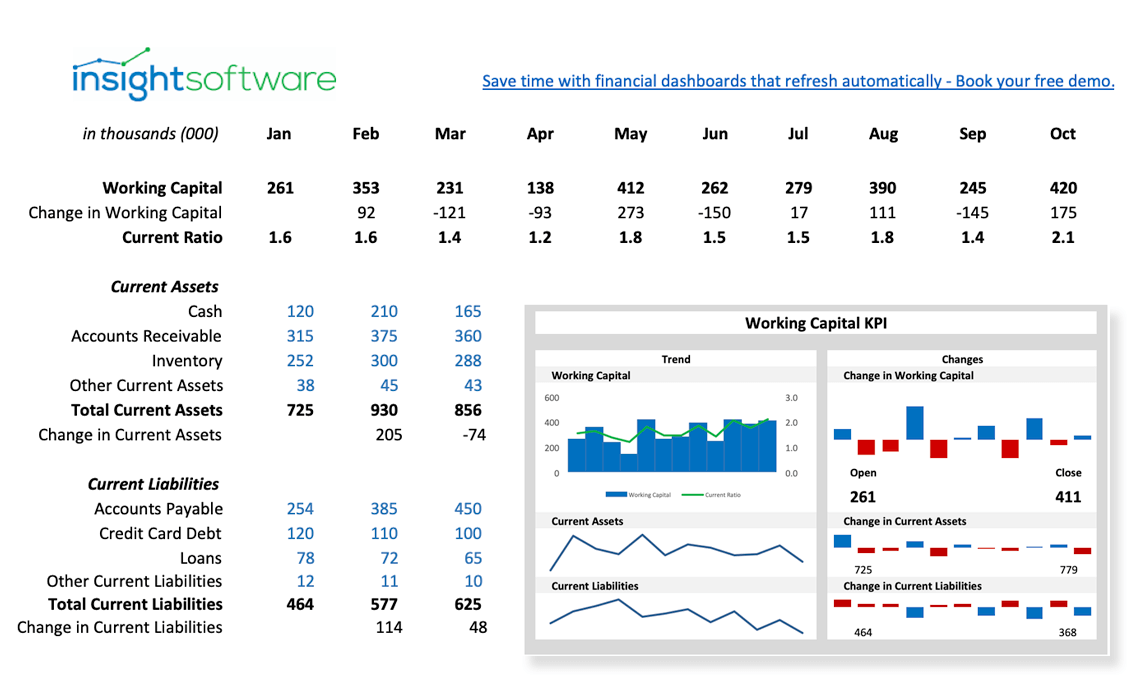1140x687 pixels.
Task: Select the Current Liabilities section heading
Action: pyautogui.click(x=156, y=483)
